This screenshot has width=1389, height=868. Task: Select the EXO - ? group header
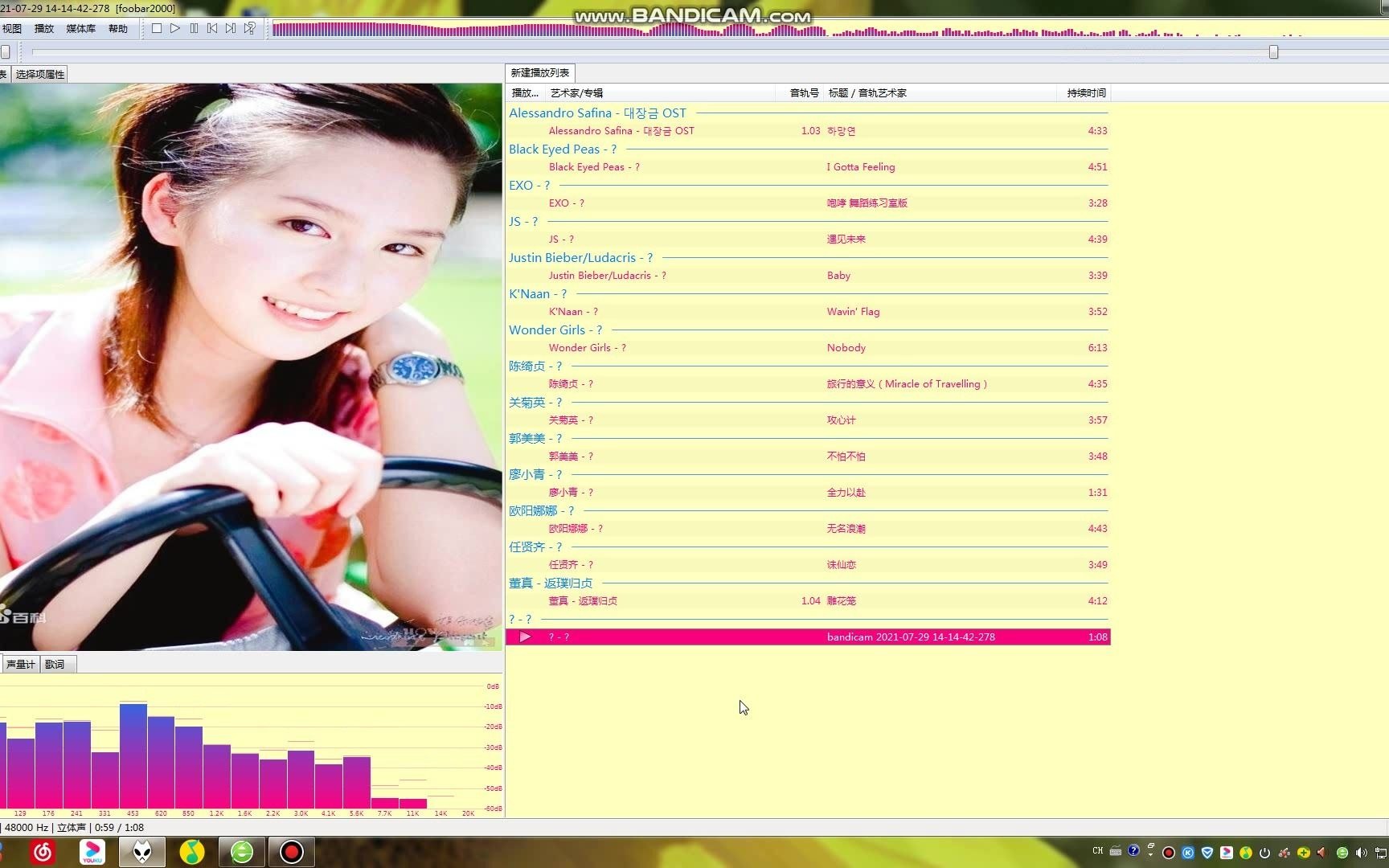pos(529,186)
